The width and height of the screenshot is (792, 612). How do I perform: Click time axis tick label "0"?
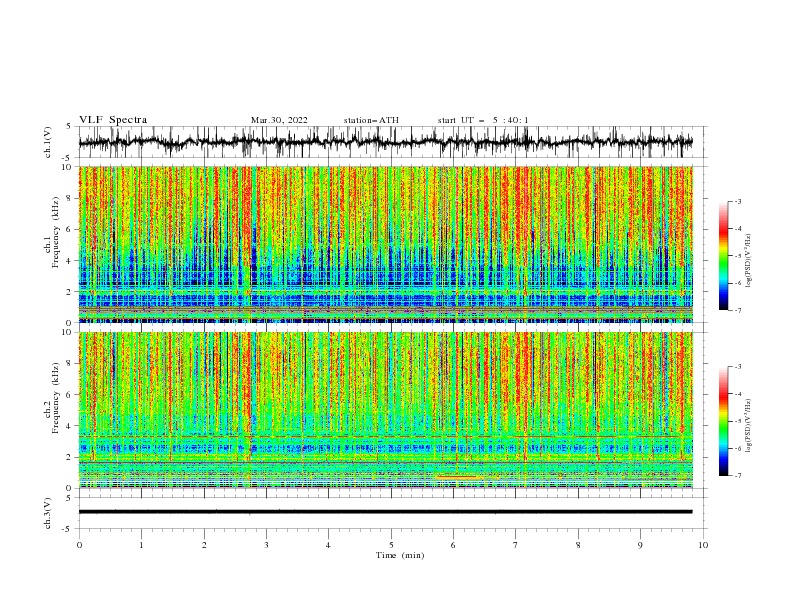click(x=79, y=545)
